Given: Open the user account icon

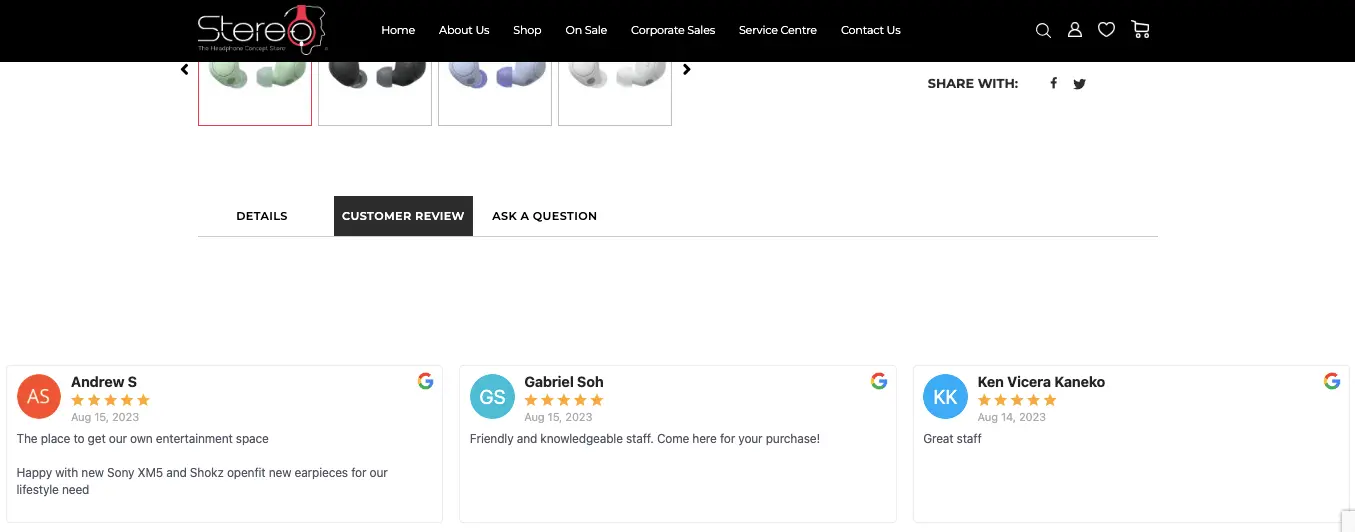Looking at the screenshot, I should 1075,30.
